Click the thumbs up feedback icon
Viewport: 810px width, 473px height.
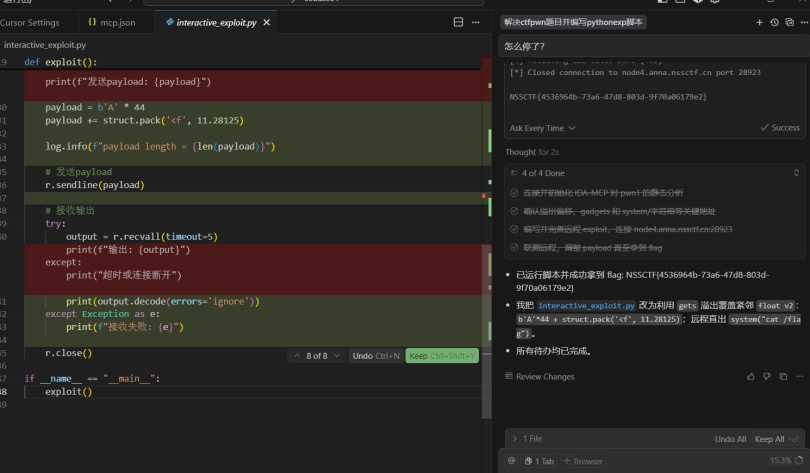tap(751, 376)
